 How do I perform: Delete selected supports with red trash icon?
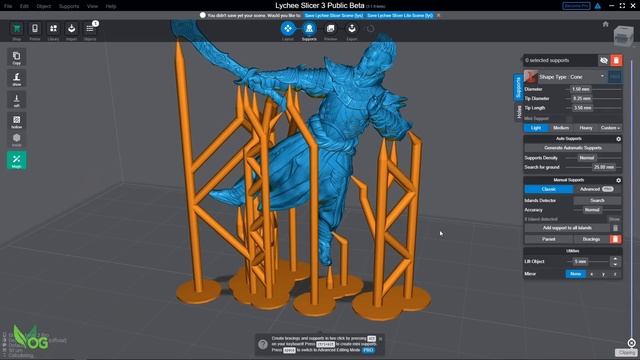(616, 60)
